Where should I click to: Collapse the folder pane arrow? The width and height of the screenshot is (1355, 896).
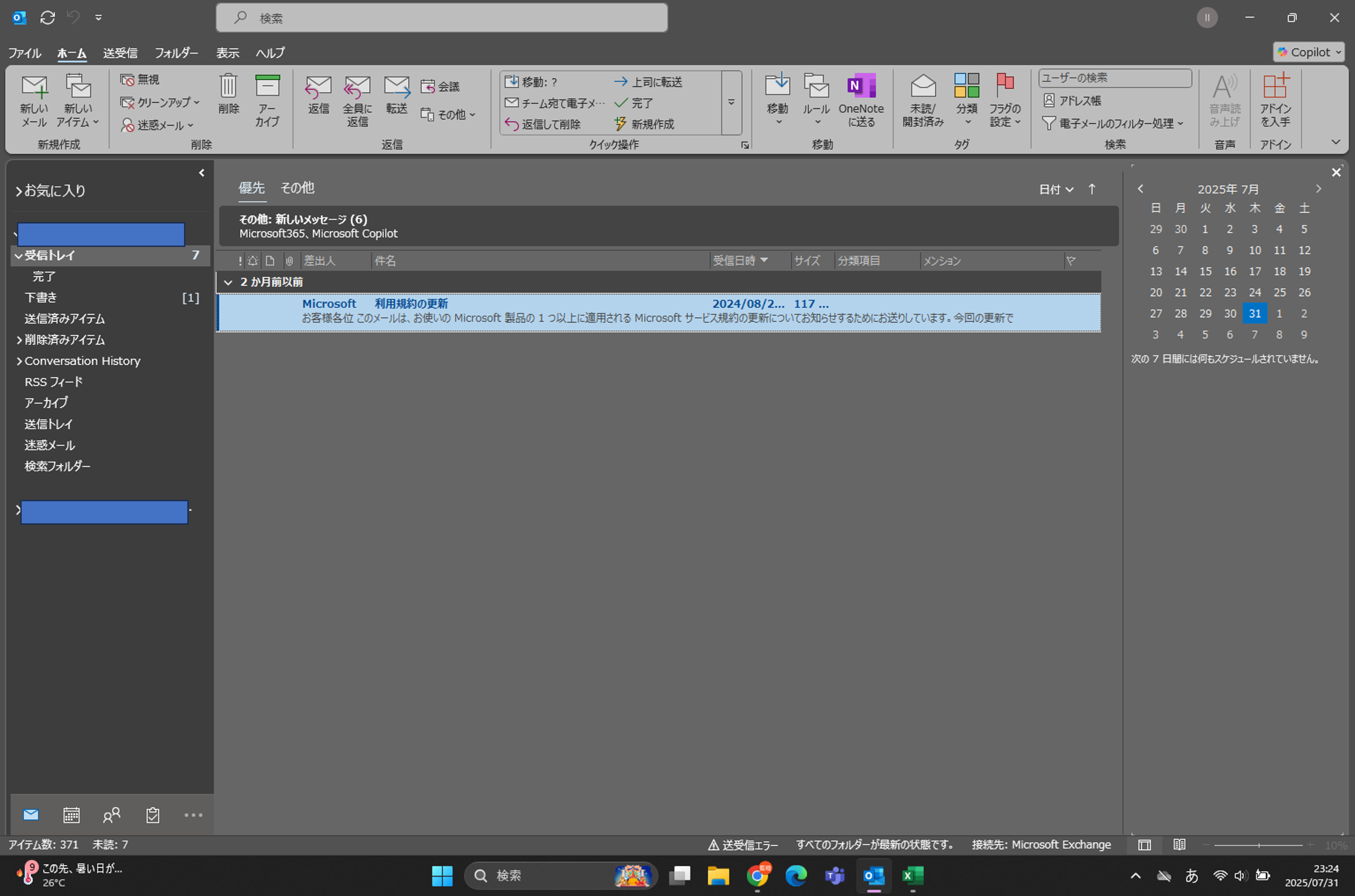coord(201,173)
